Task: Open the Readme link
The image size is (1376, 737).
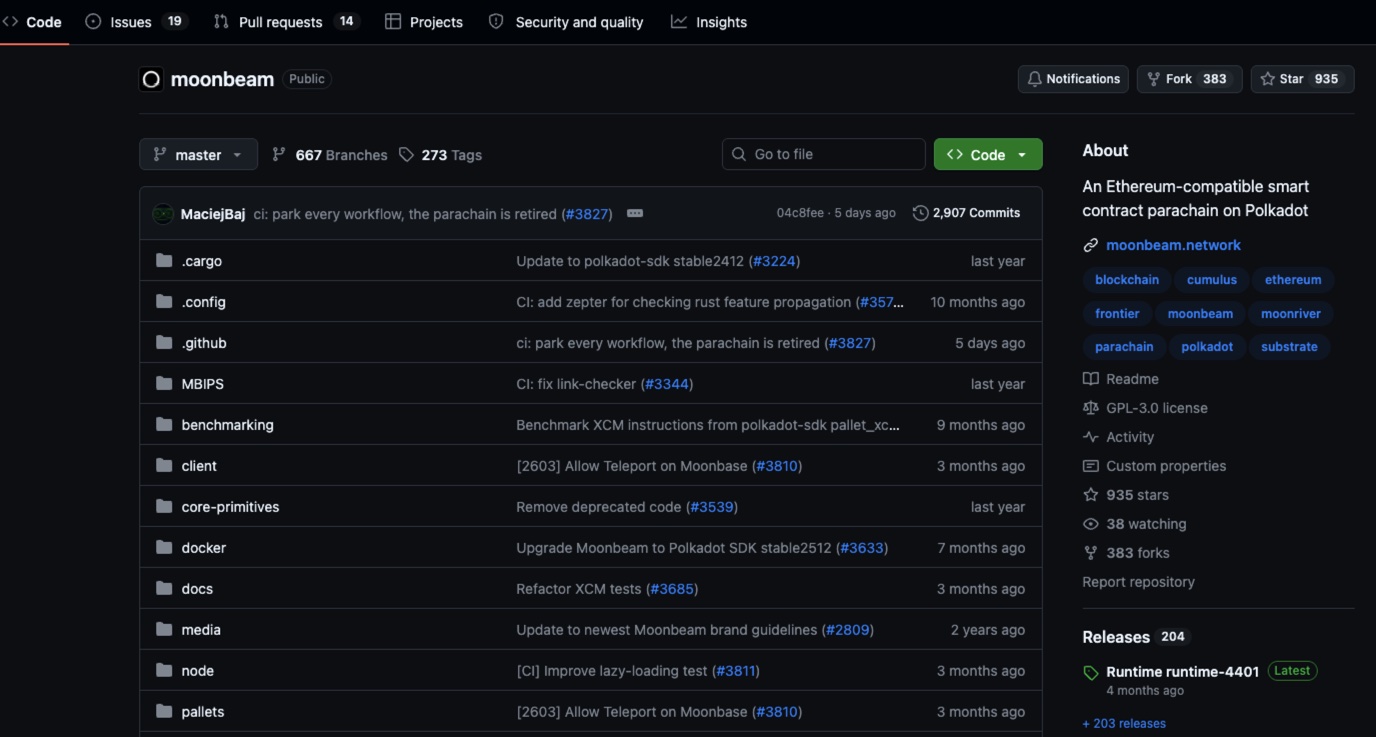Action: [x=1121, y=379]
